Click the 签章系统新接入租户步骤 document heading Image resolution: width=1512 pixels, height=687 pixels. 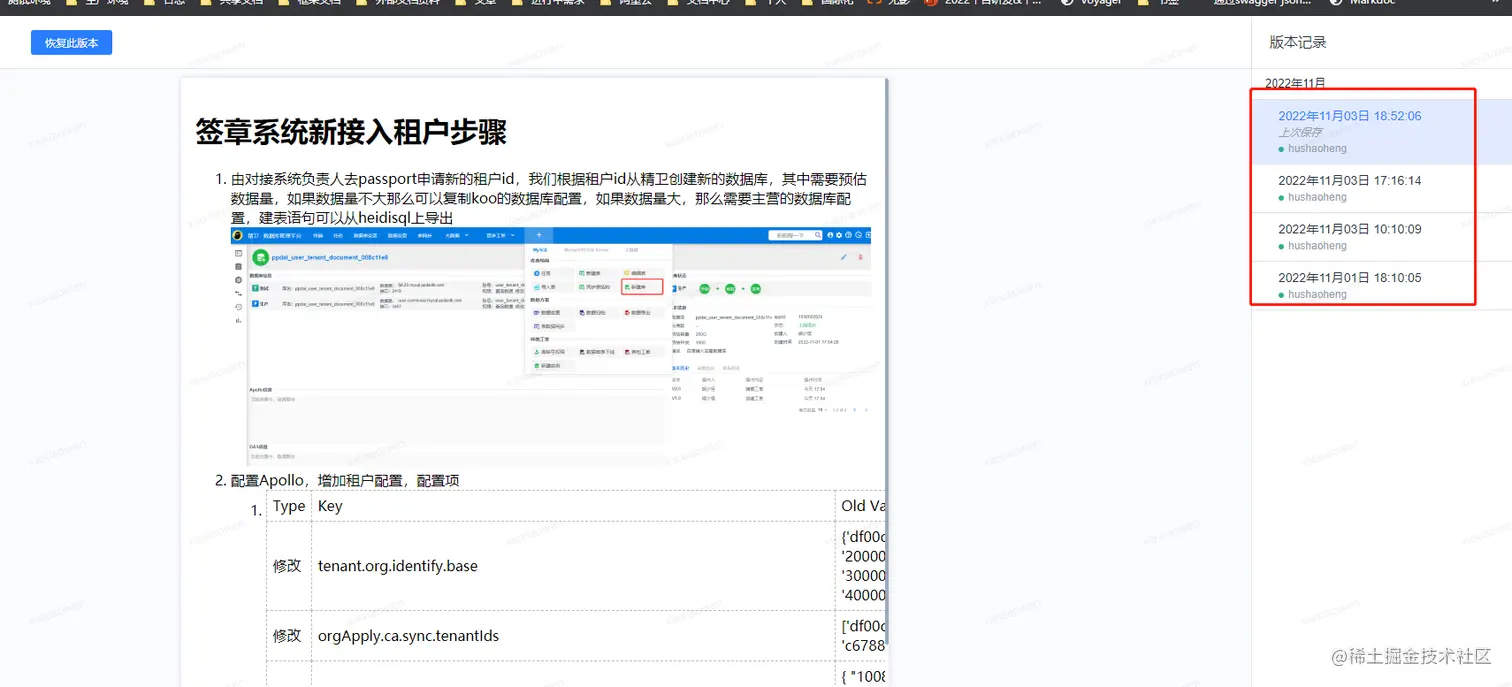[351, 131]
